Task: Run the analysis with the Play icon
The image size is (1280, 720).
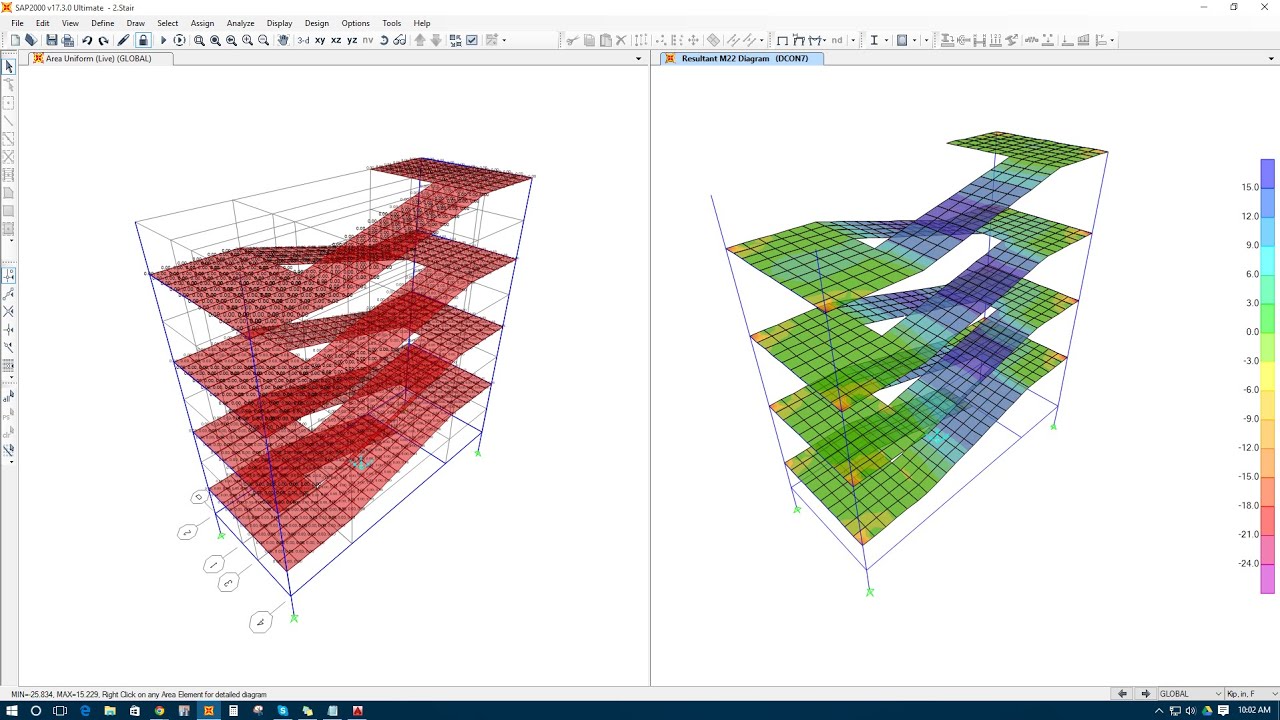Action: click(x=163, y=40)
